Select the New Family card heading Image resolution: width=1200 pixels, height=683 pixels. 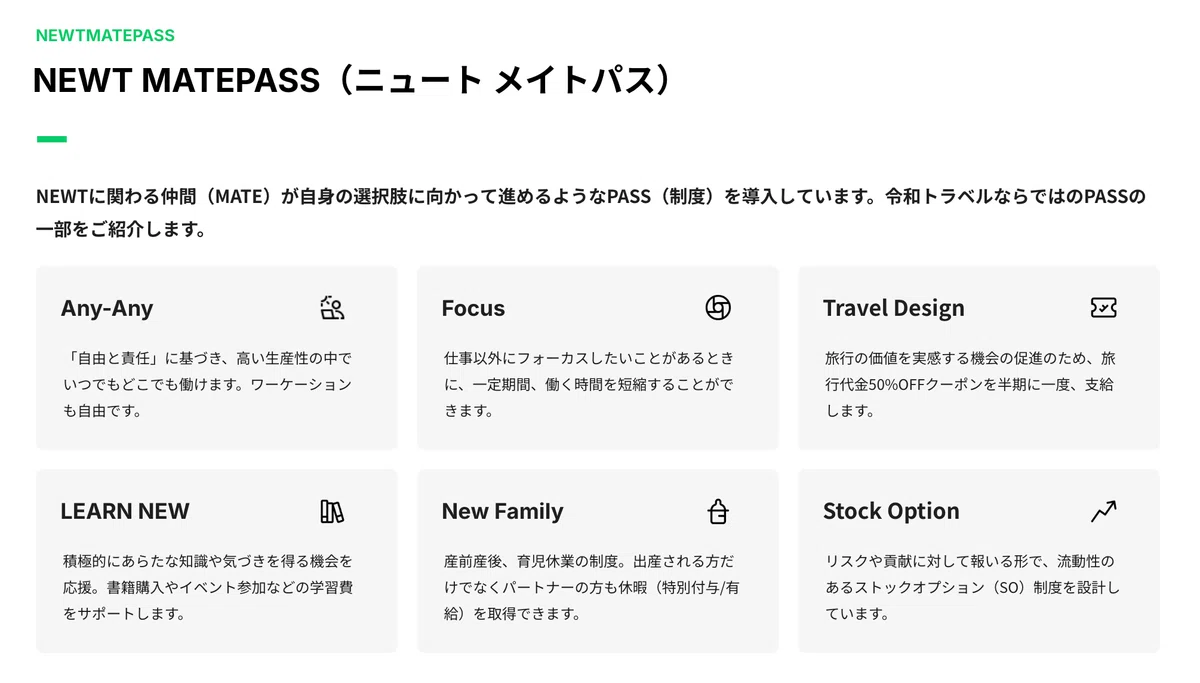tap(503, 511)
